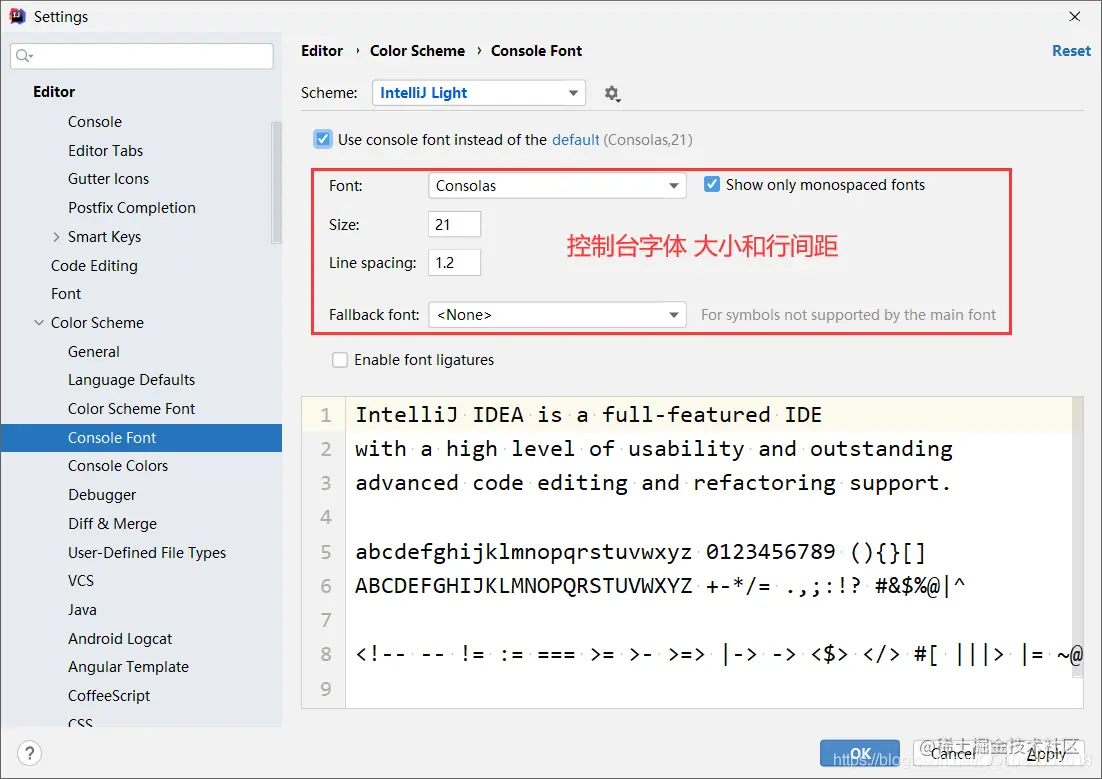The image size is (1102, 779).
Task: Select CoffeeScript settings item
Action: click(x=109, y=695)
